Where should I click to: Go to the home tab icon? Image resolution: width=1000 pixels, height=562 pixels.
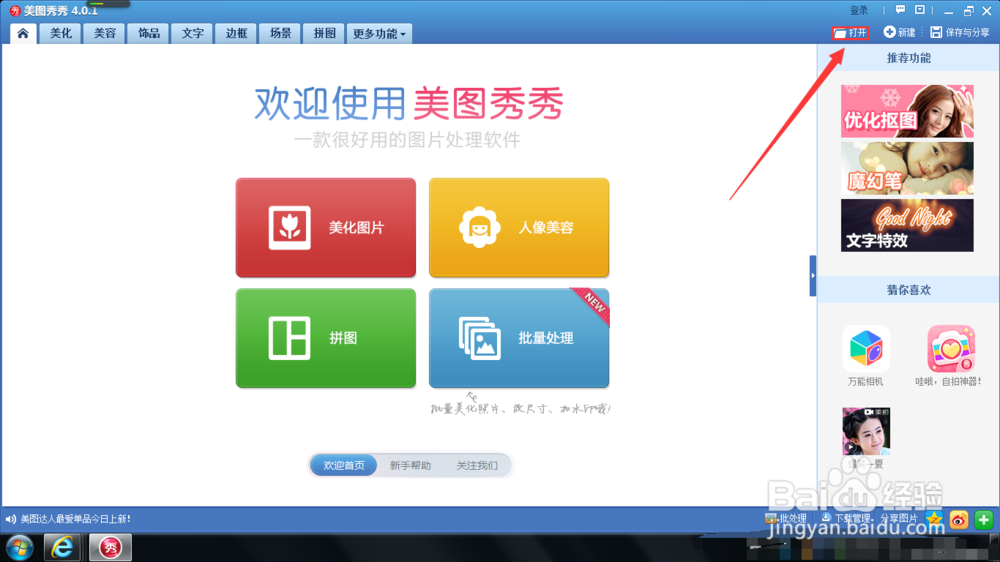point(23,33)
